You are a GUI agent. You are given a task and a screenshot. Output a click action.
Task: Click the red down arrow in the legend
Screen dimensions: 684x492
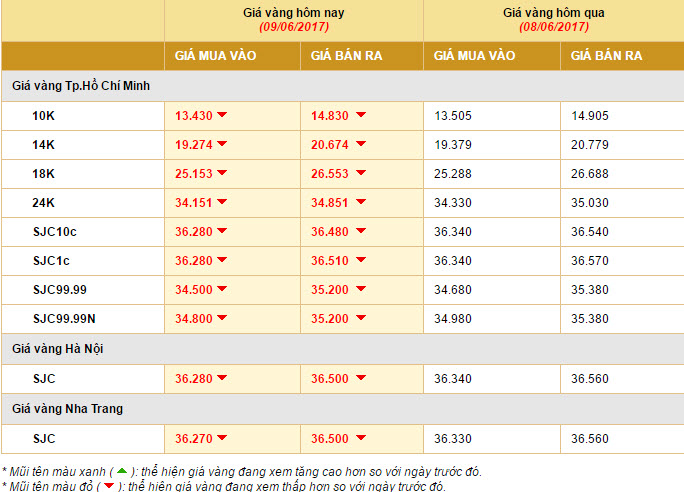(x=109, y=485)
